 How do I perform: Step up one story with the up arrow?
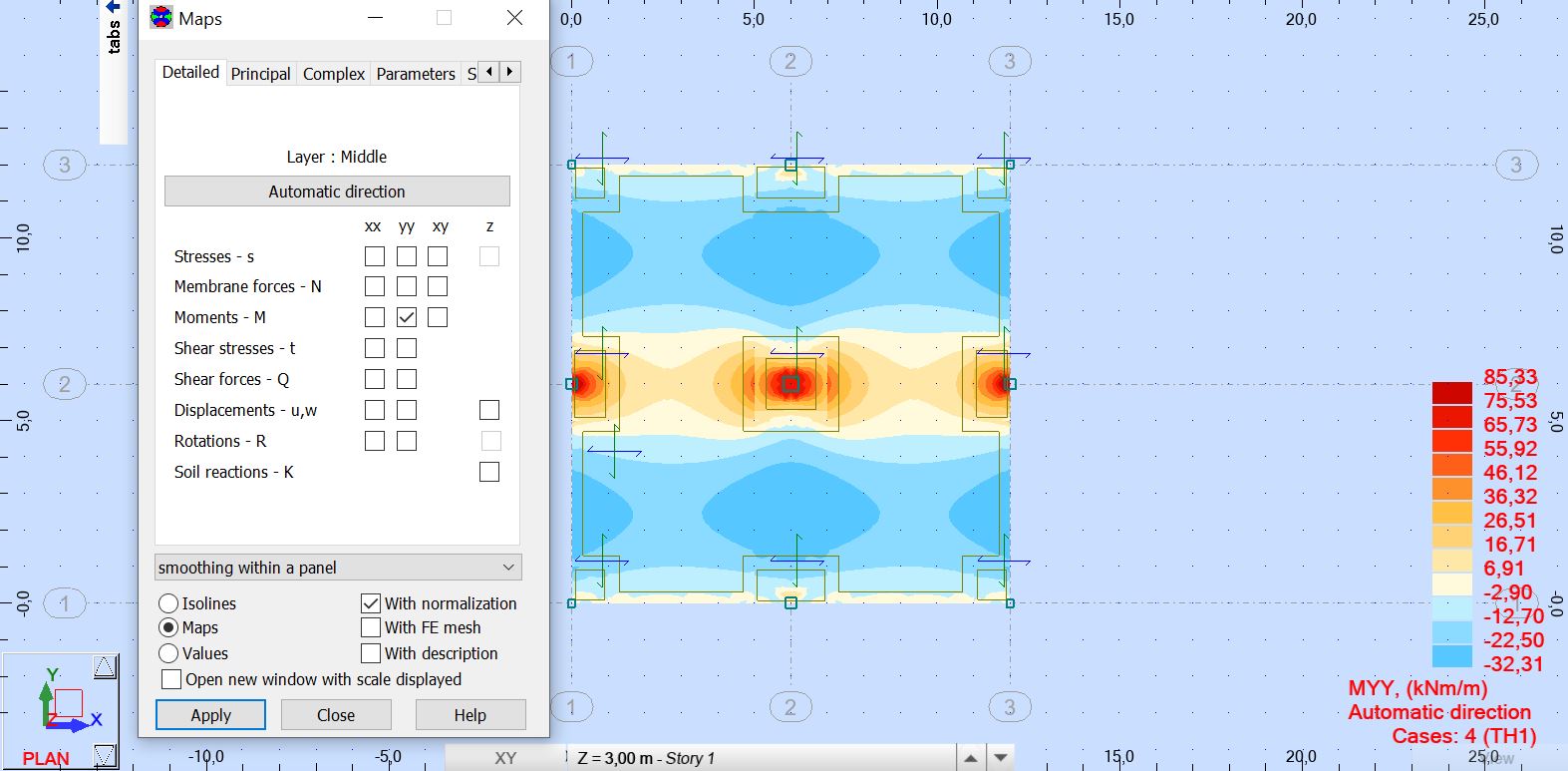[971, 758]
